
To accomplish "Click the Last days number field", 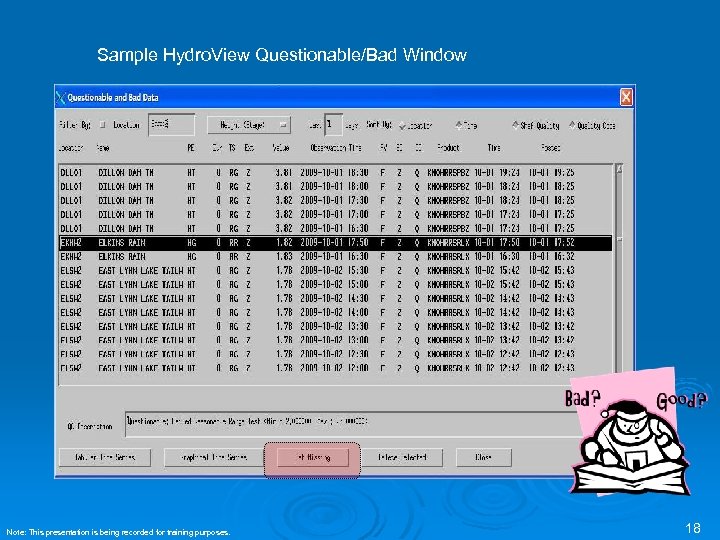I will (x=333, y=125).
